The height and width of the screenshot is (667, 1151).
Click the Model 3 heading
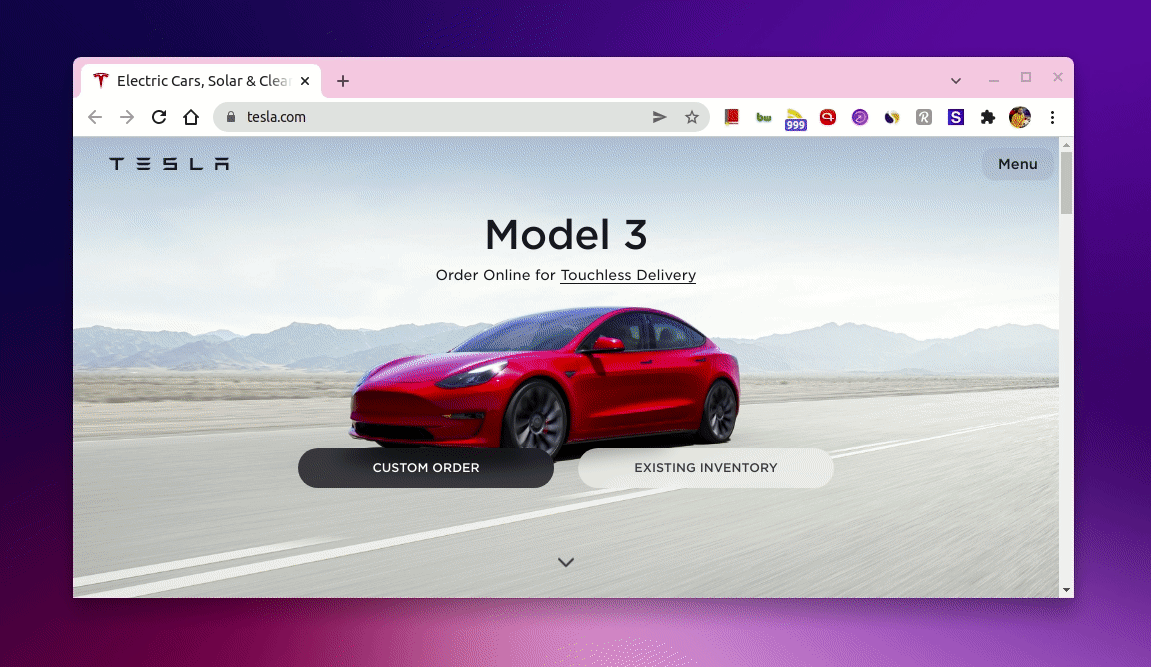coord(566,235)
